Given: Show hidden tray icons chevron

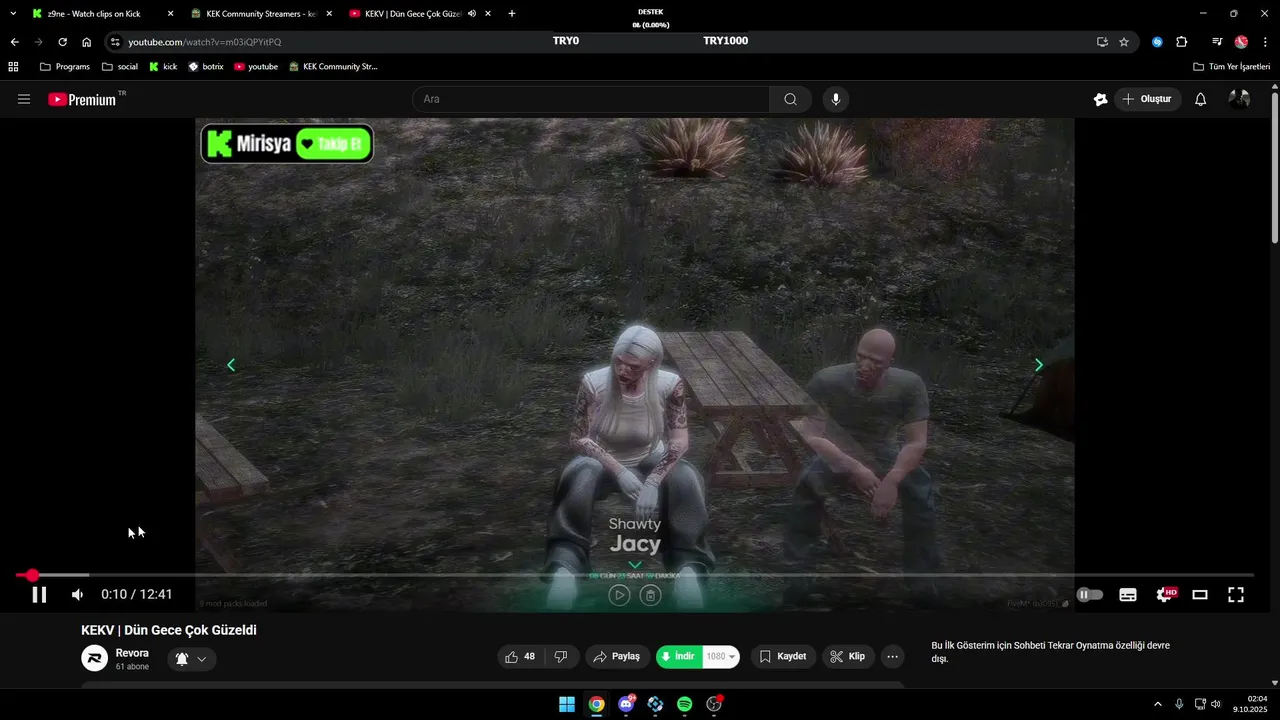Looking at the screenshot, I should (1158, 704).
